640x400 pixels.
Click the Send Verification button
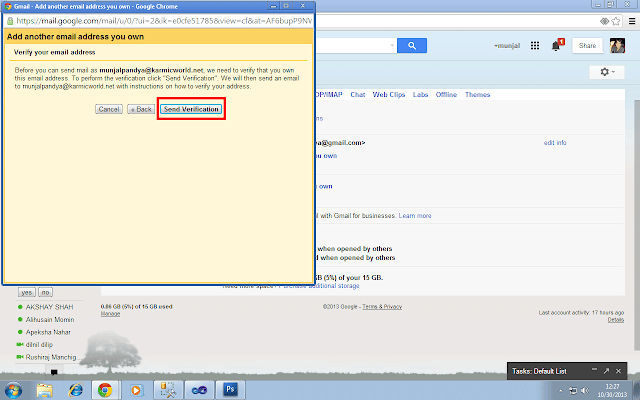191,109
